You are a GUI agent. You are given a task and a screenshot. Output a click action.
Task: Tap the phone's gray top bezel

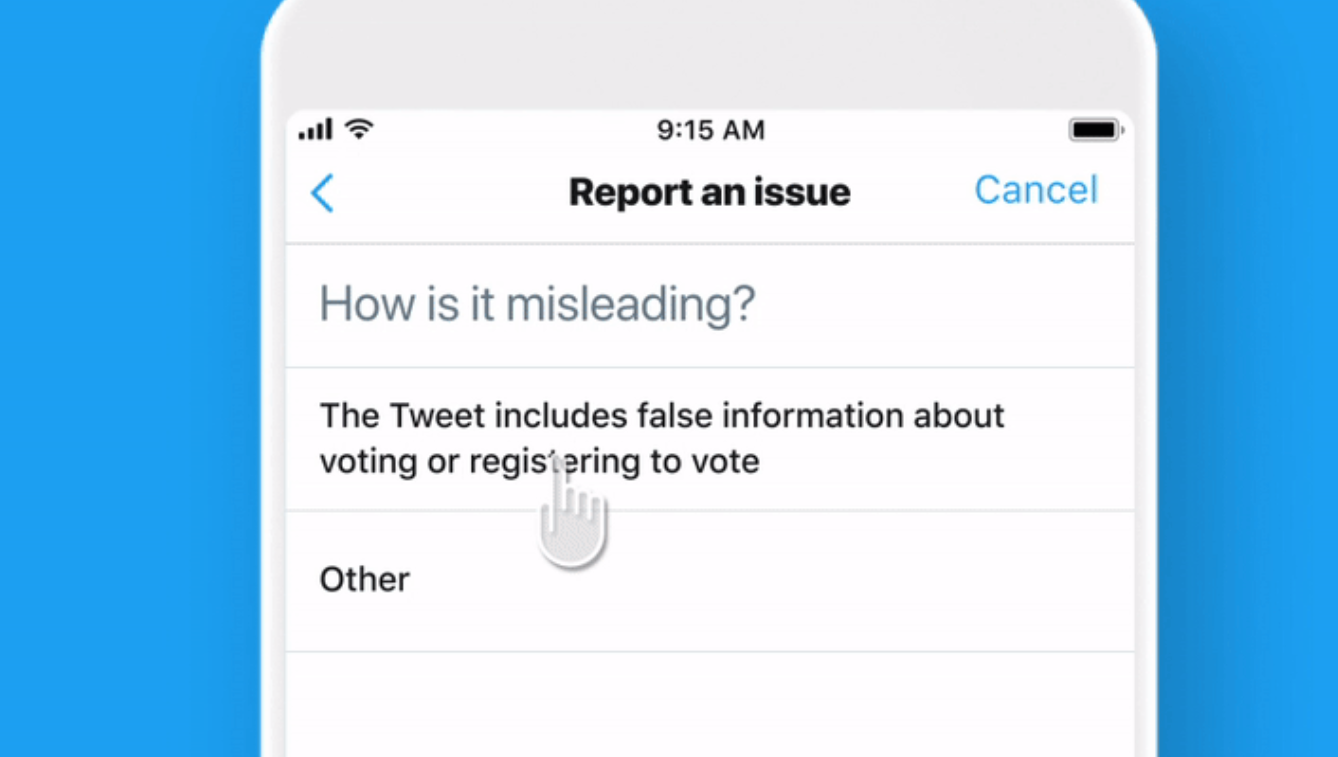tap(710, 55)
